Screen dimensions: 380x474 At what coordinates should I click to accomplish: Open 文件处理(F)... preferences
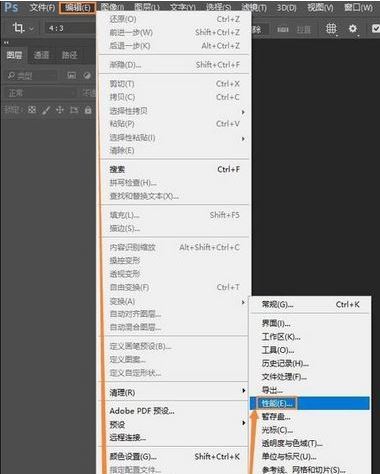310,377
